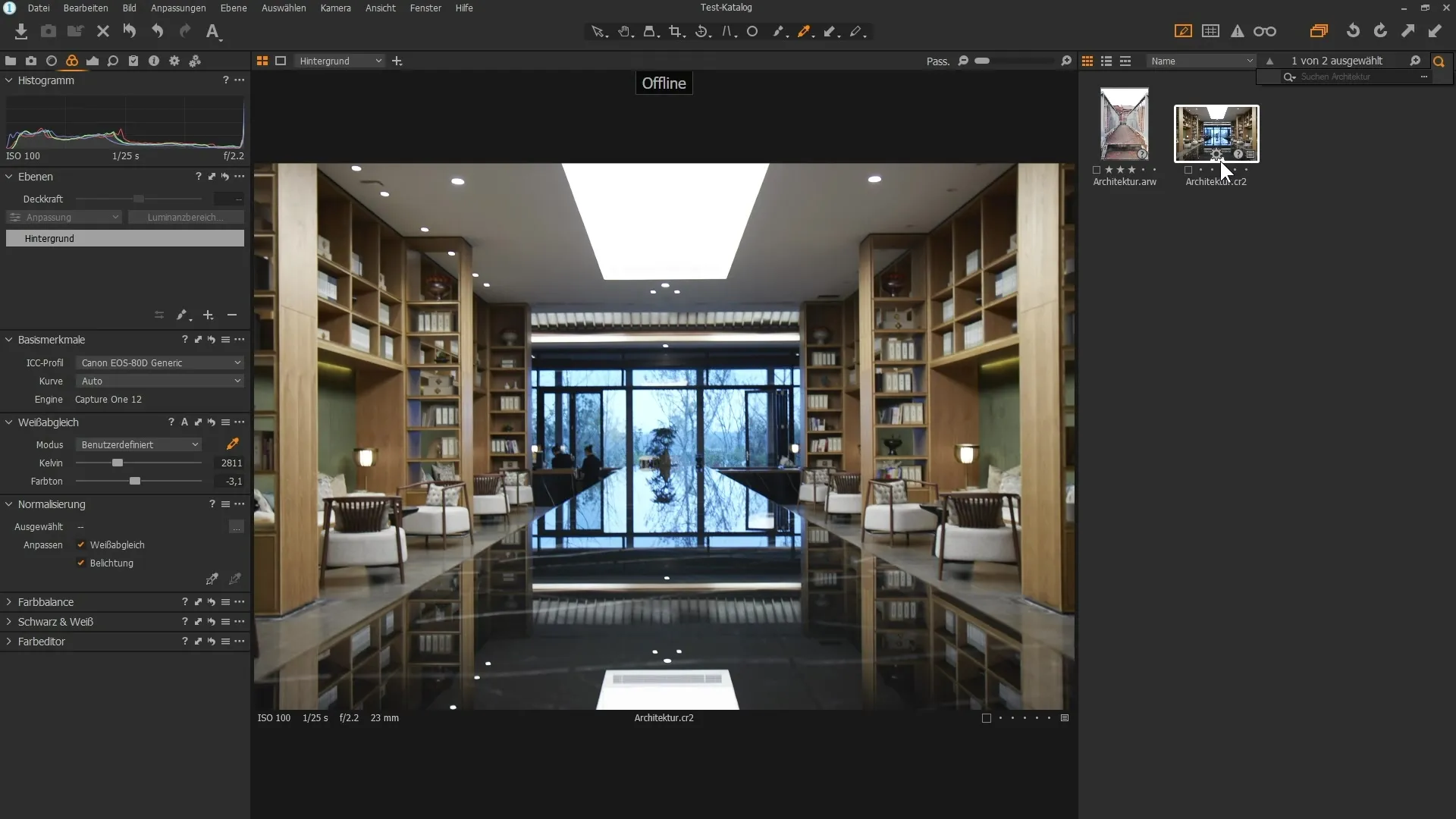The image size is (1456, 819).
Task: Open the Details magnifier tool tab
Action: point(113,61)
